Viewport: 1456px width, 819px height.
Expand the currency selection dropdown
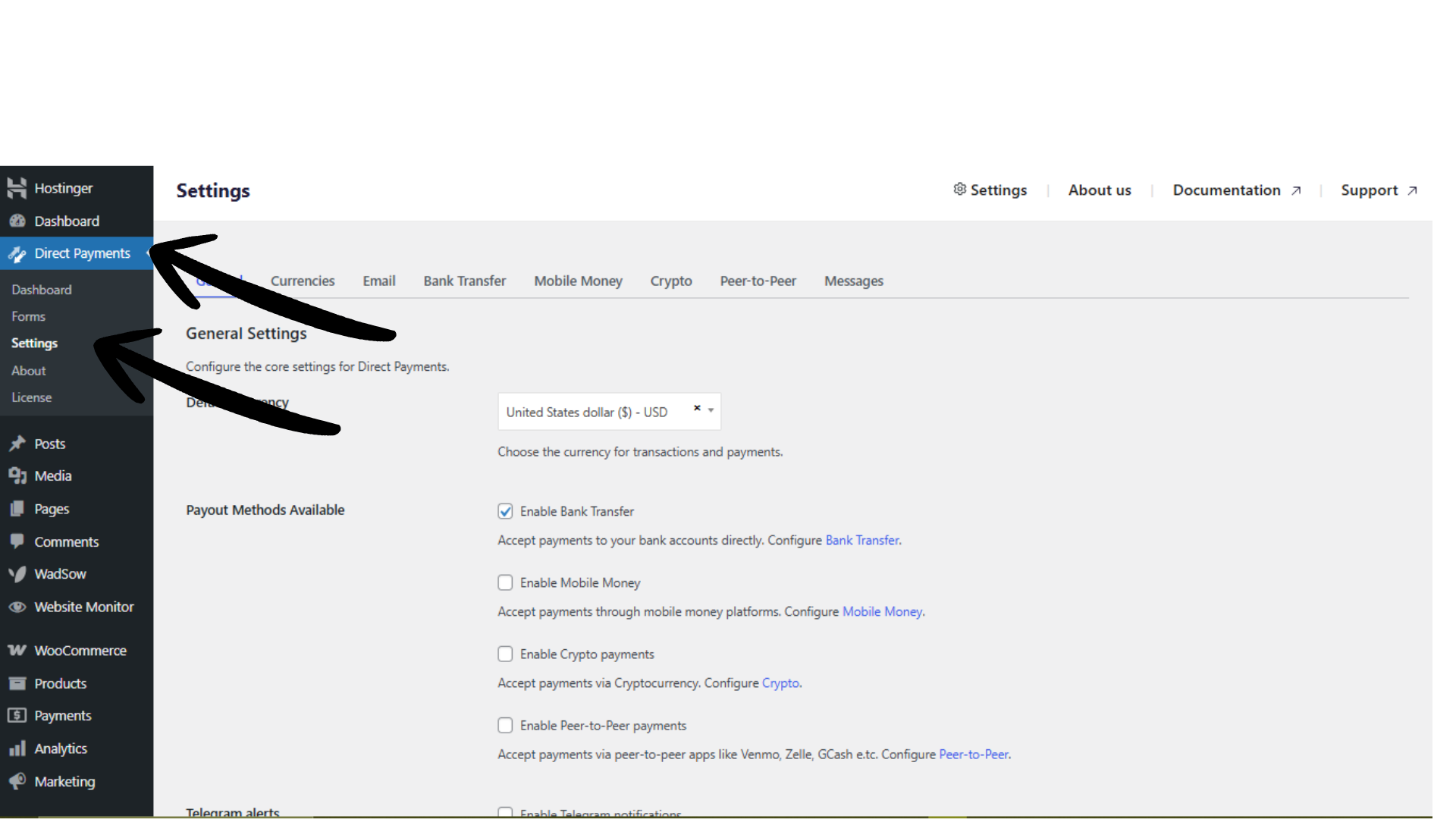tap(710, 411)
